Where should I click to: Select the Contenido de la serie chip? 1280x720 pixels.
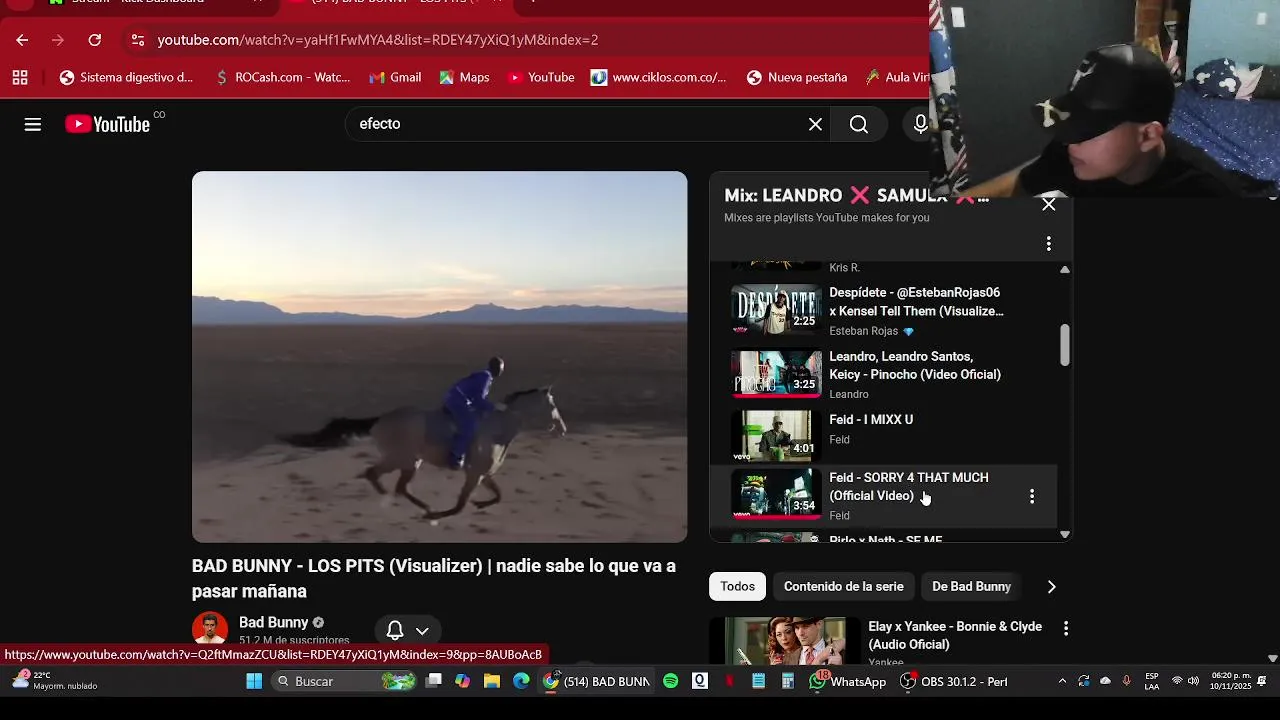843,587
